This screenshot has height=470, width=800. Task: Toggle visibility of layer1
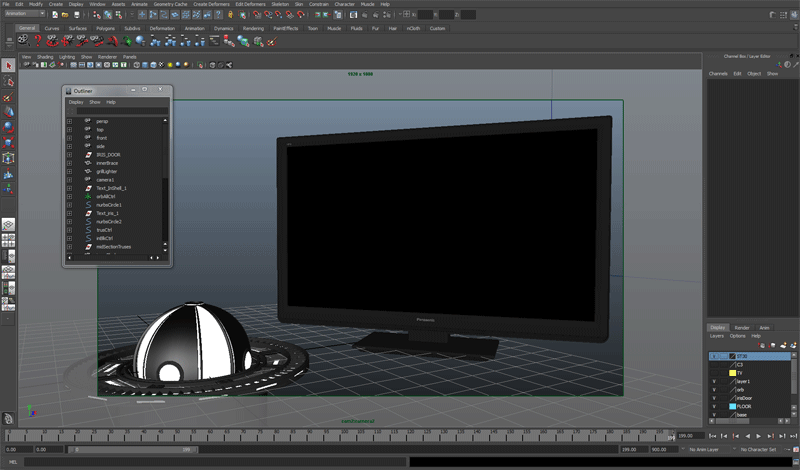coord(714,381)
